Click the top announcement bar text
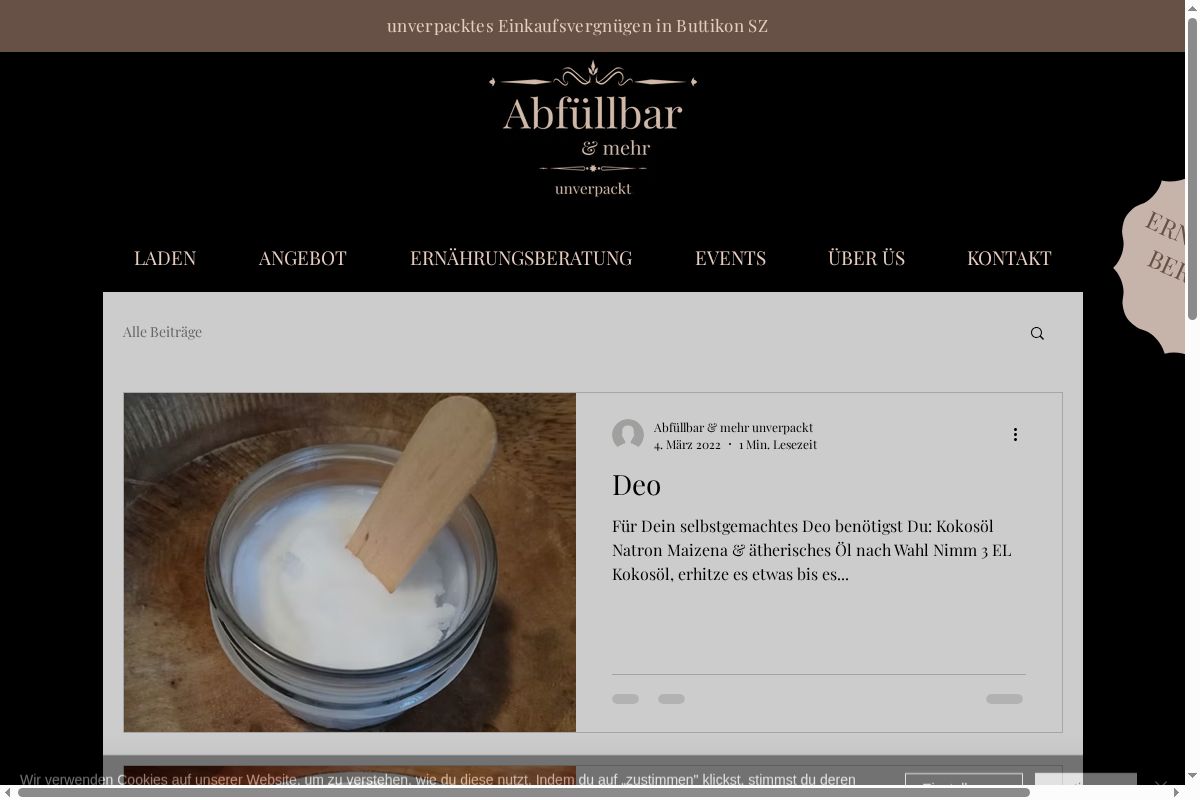This screenshot has height=800, width=1200. pyautogui.click(x=577, y=26)
